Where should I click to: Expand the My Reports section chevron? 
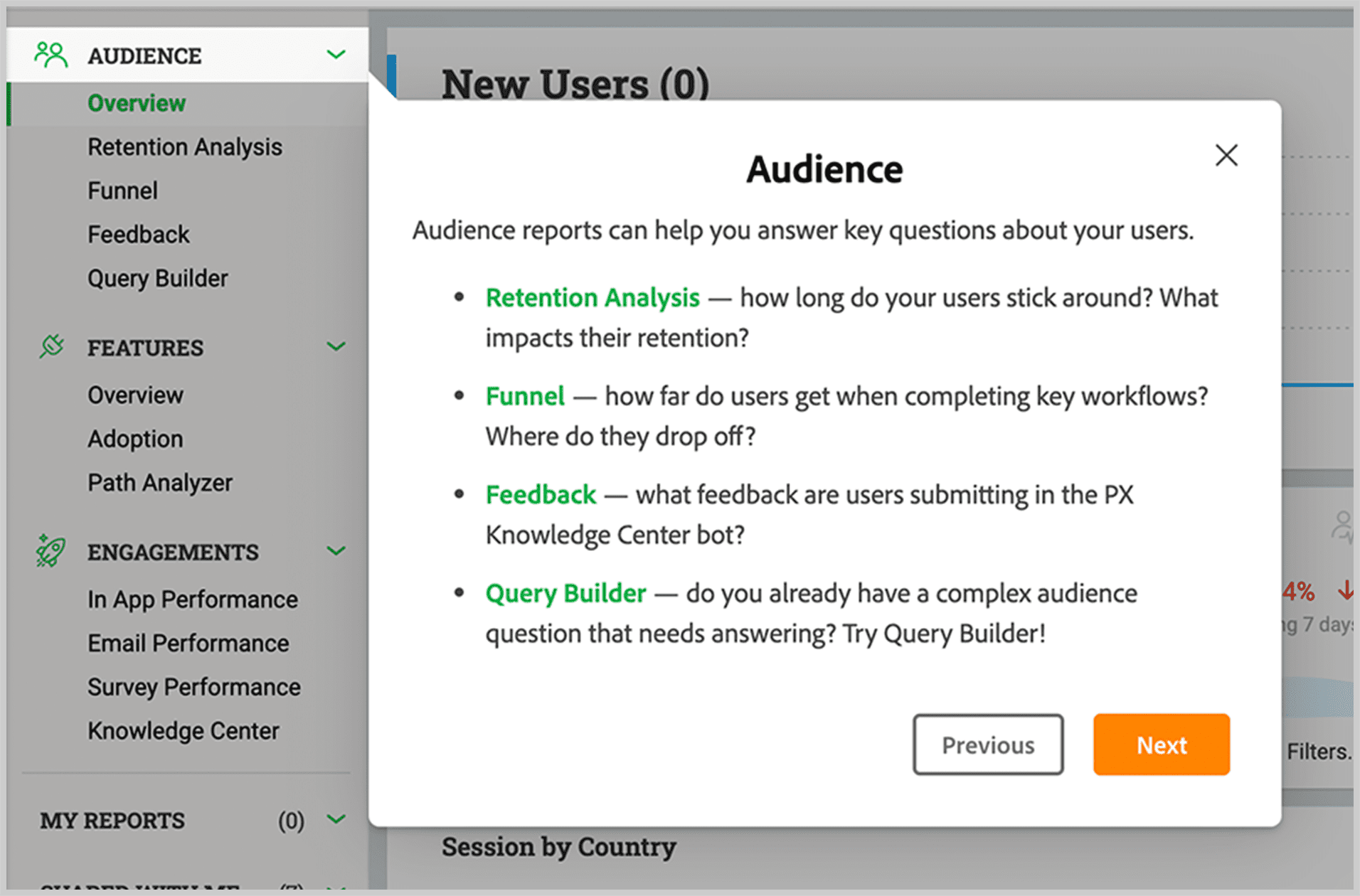pos(336,819)
